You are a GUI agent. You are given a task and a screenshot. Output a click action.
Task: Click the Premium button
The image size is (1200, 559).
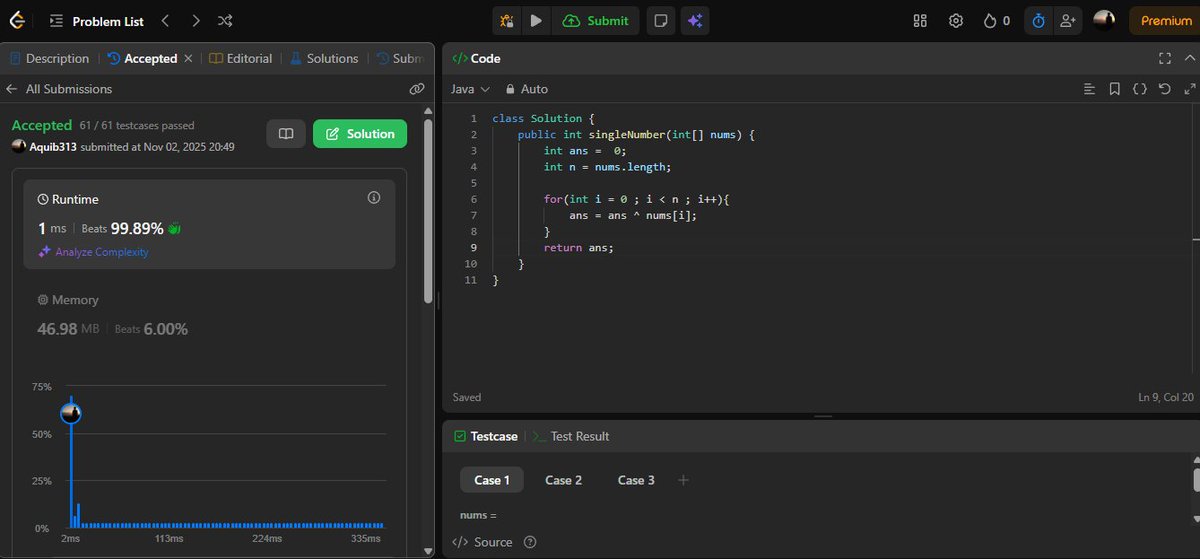(1166, 20)
